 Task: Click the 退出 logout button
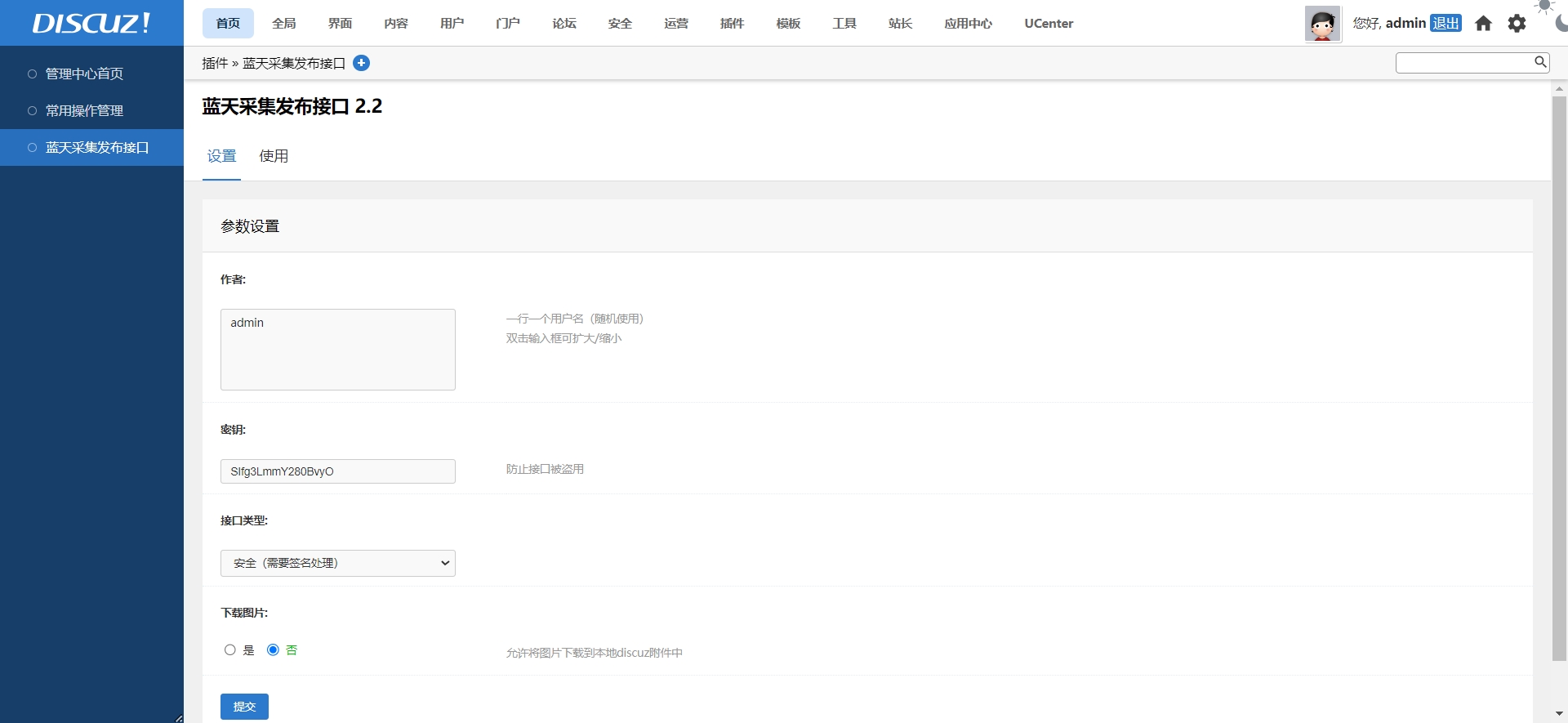(x=1445, y=24)
